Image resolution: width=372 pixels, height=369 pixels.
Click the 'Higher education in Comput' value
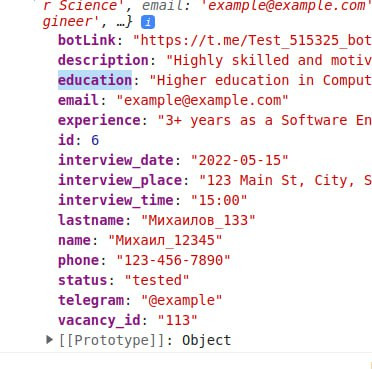pyautogui.click(x=260, y=80)
